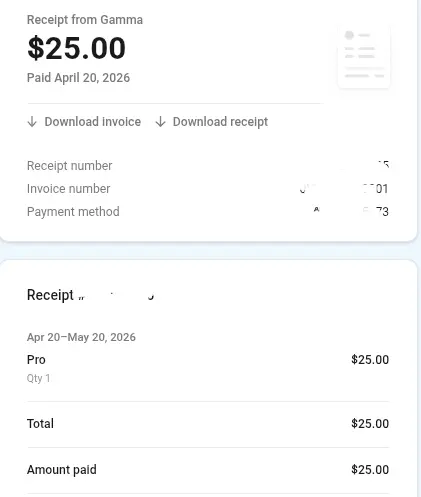The width and height of the screenshot is (421, 497).
Task: Click the Amount paid row value
Action: coord(370,470)
